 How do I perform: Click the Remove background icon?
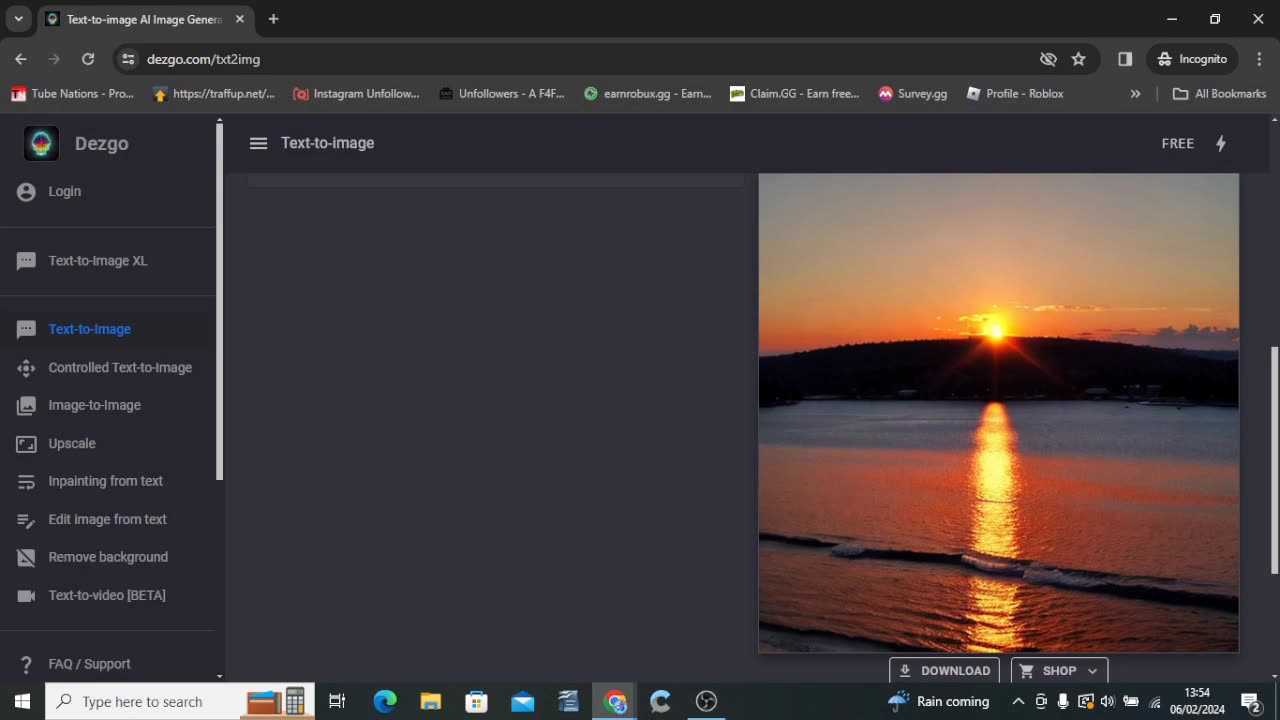pyautogui.click(x=27, y=558)
